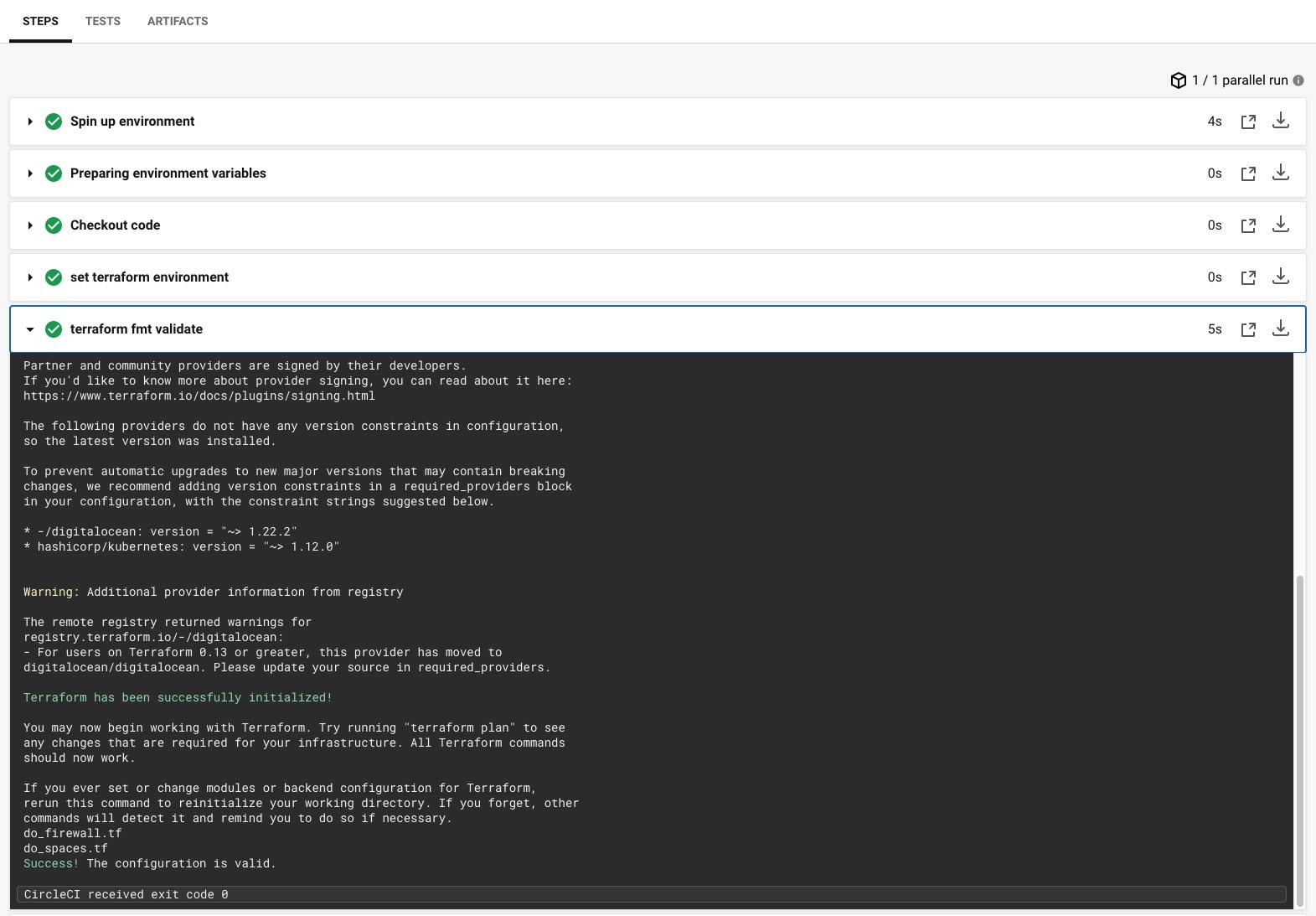
Task: Download set terraform environment step log
Action: (1281, 277)
